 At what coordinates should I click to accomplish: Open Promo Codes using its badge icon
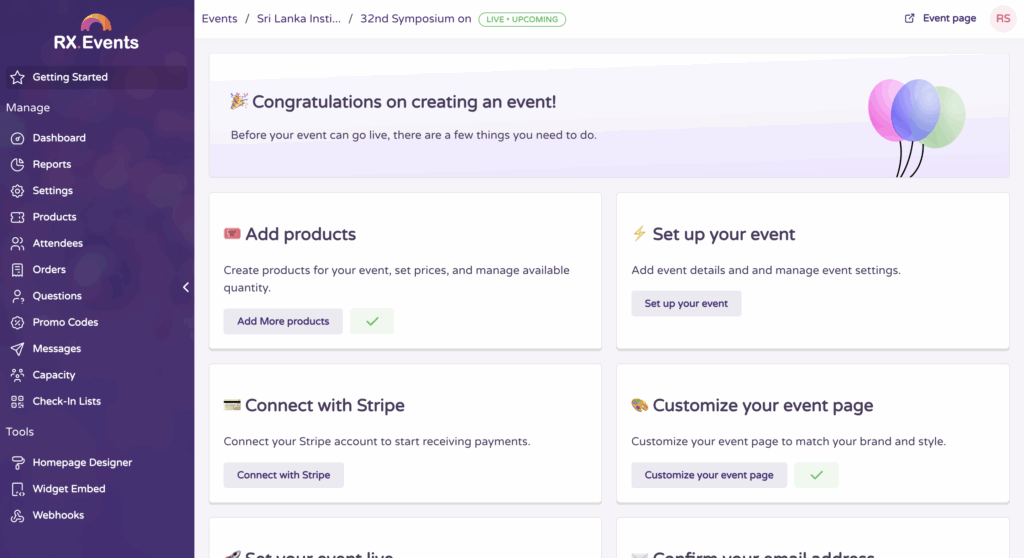coord(17,323)
